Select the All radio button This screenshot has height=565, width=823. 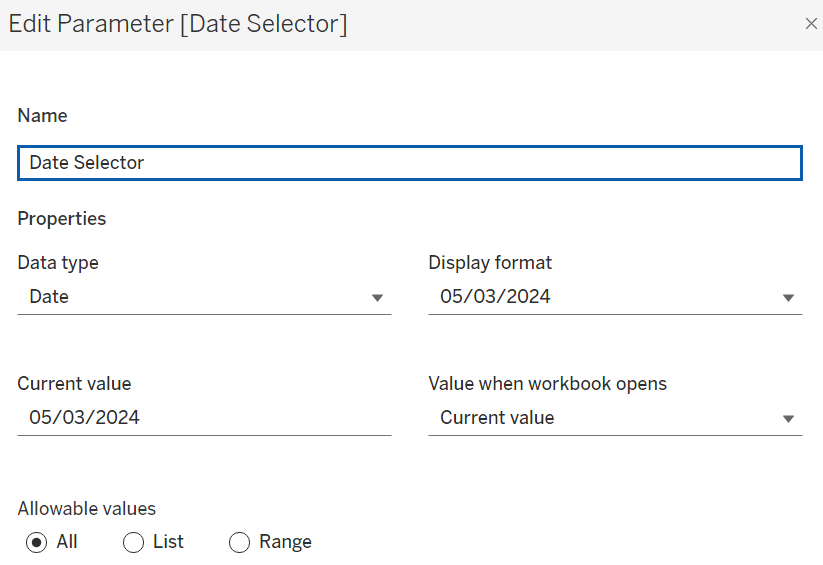point(36,542)
